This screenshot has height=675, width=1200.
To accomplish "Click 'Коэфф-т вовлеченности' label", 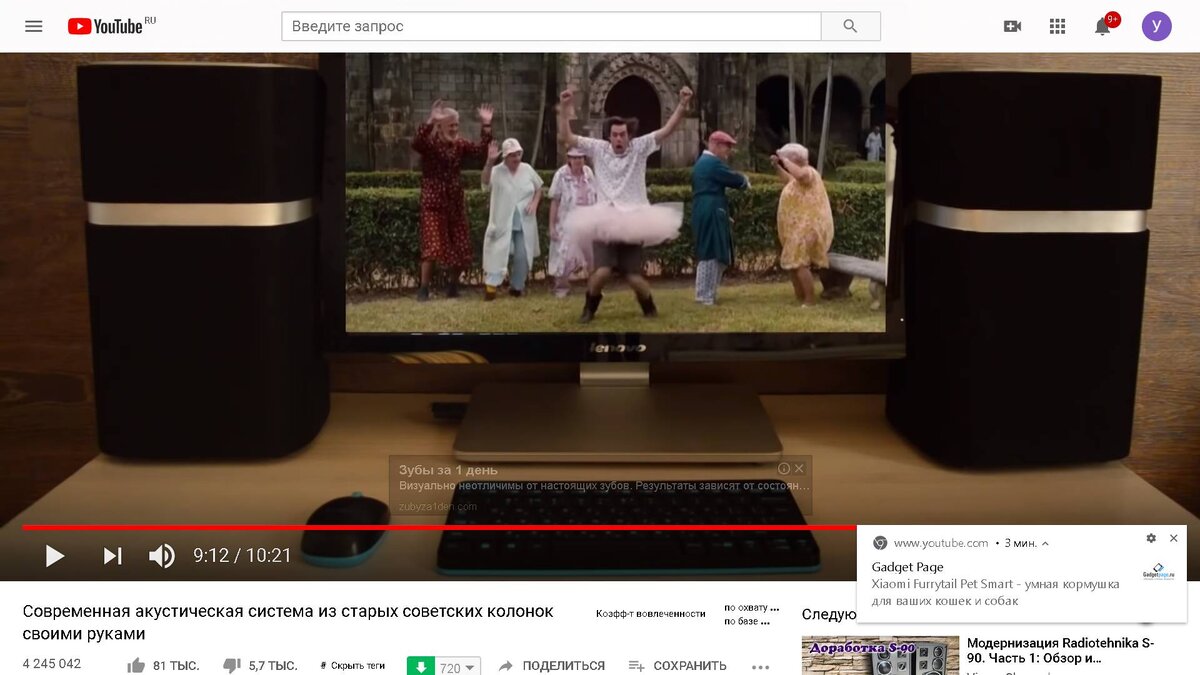I will tap(651, 613).
